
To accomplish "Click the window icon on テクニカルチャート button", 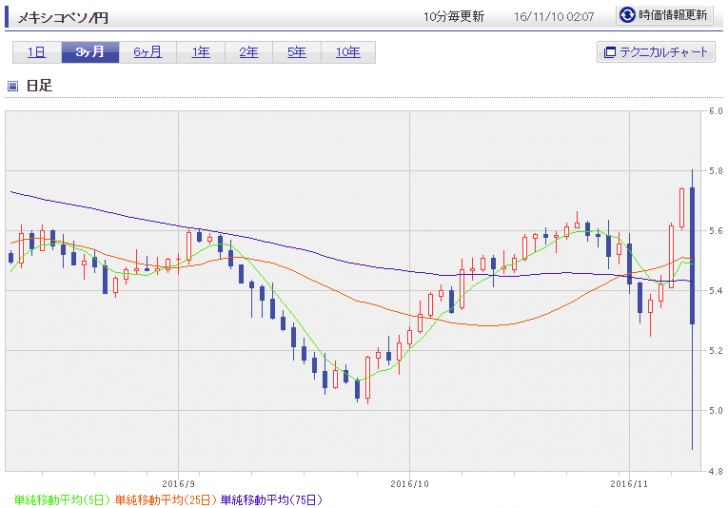I will click(609, 53).
